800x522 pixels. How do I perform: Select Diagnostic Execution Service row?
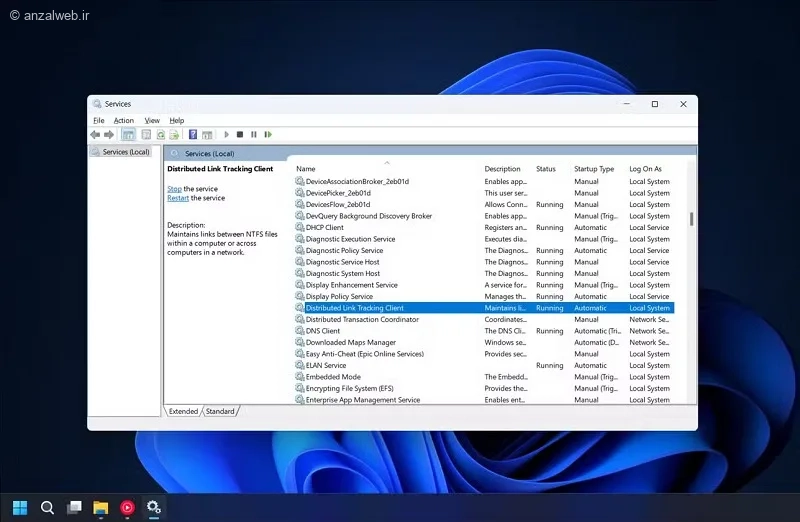click(x=484, y=239)
